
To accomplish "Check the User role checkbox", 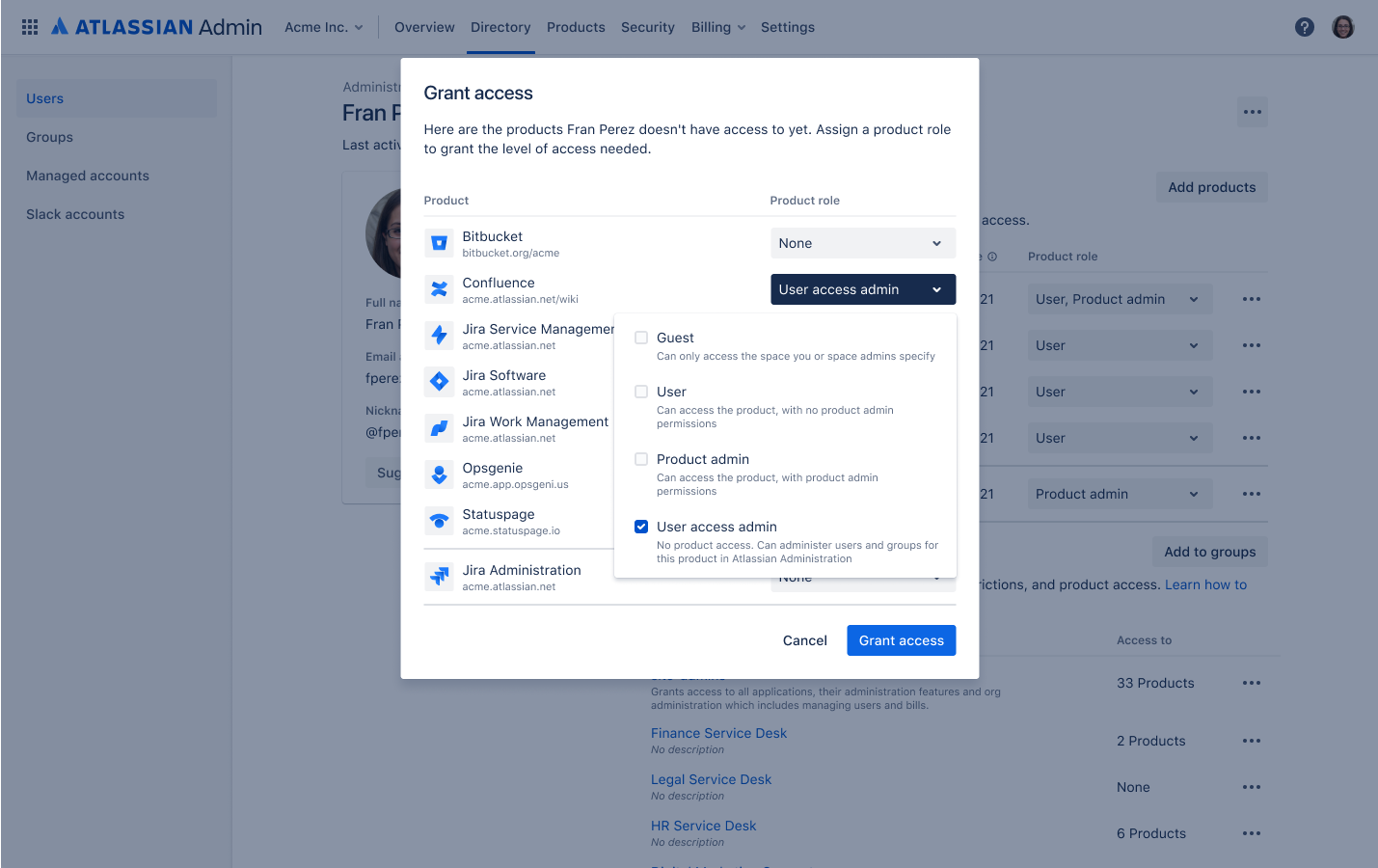I will (x=641, y=392).
